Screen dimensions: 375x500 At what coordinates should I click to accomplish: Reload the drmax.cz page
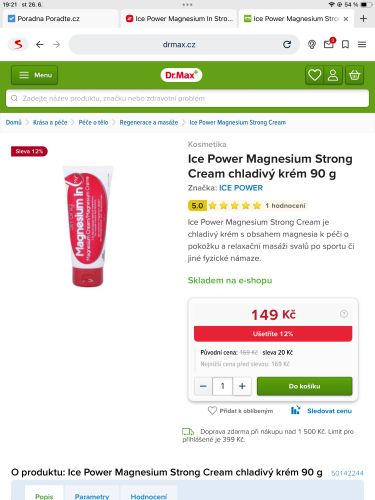point(287,44)
